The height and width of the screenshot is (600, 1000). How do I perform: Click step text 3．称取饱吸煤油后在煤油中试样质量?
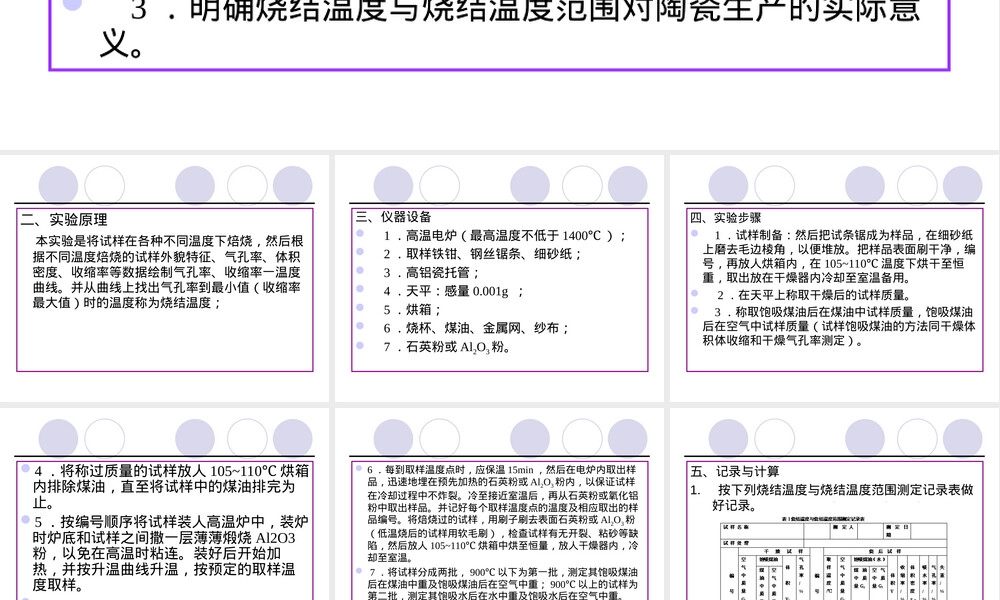pos(839,326)
